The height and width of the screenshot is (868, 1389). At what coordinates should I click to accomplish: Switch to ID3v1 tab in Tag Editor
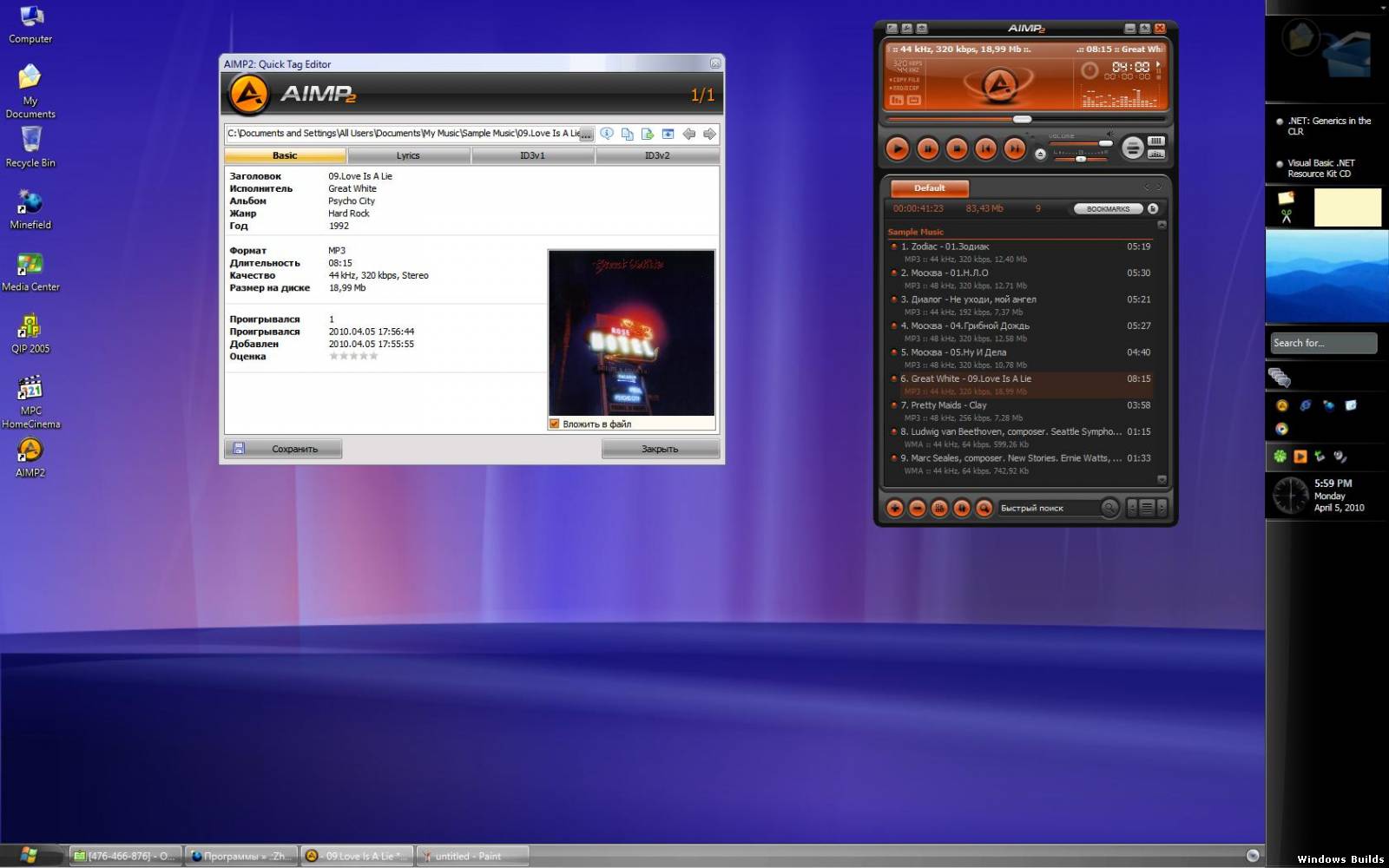click(532, 156)
